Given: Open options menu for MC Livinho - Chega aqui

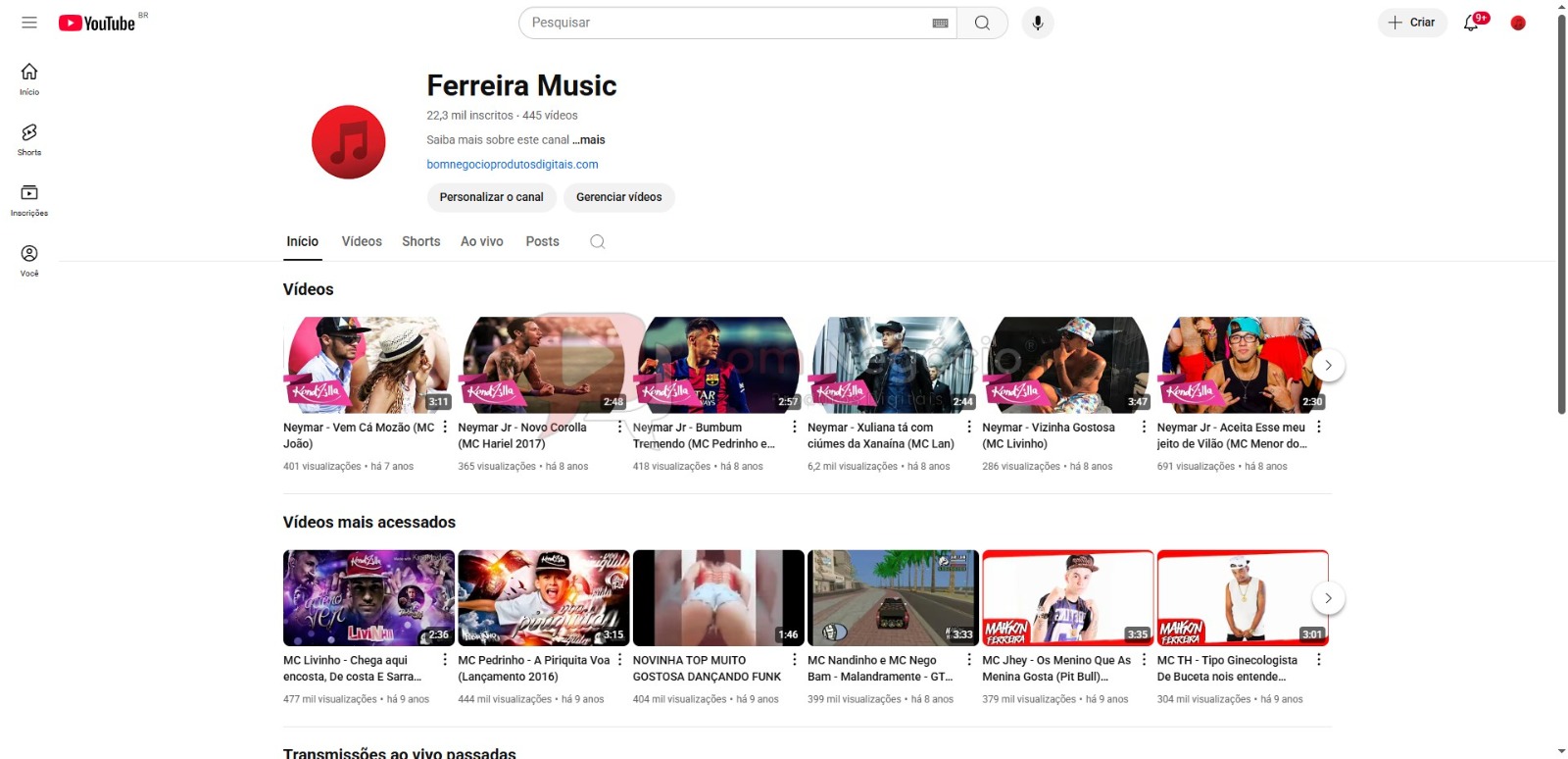Looking at the screenshot, I should (x=445, y=660).
